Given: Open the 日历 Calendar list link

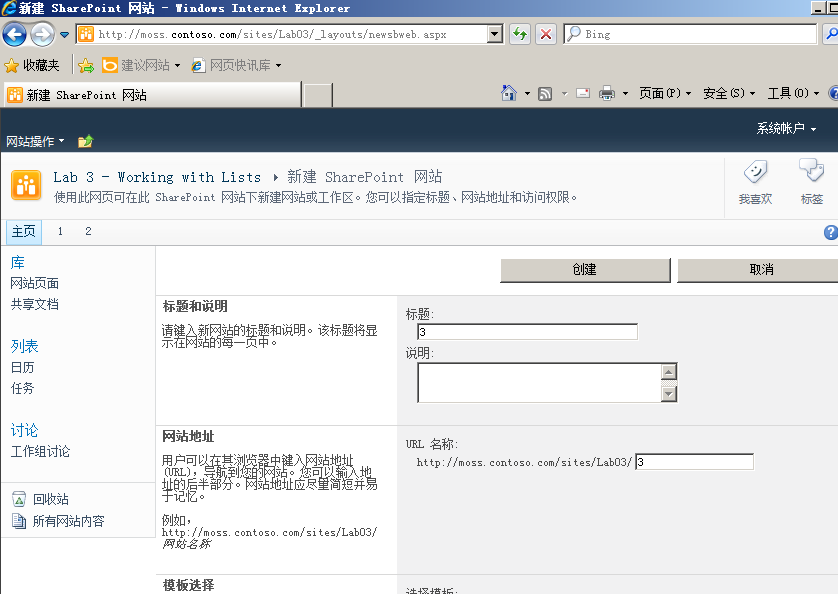Looking at the screenshot, I should [22, 367].
